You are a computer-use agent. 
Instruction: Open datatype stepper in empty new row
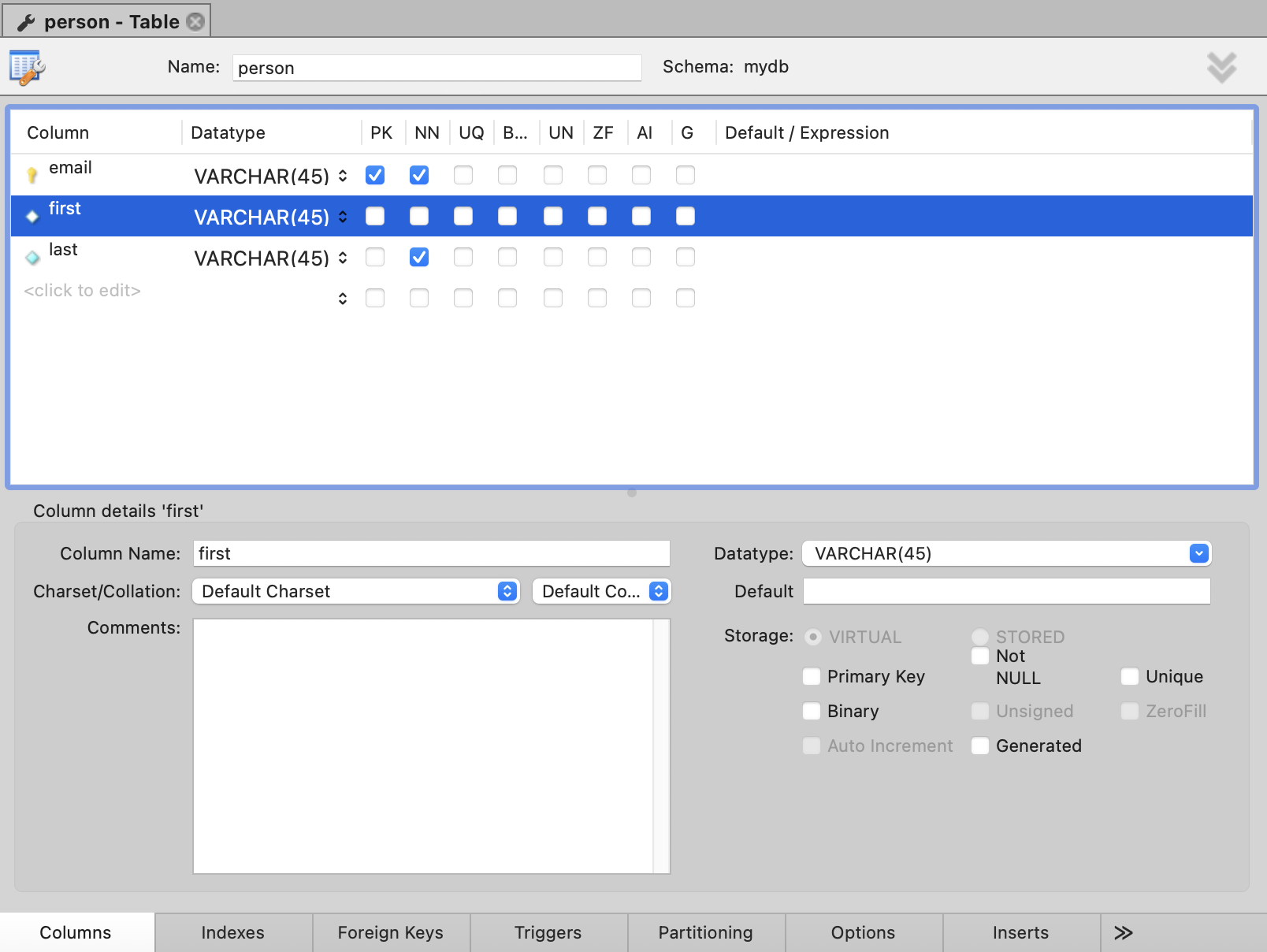point(343,299)
